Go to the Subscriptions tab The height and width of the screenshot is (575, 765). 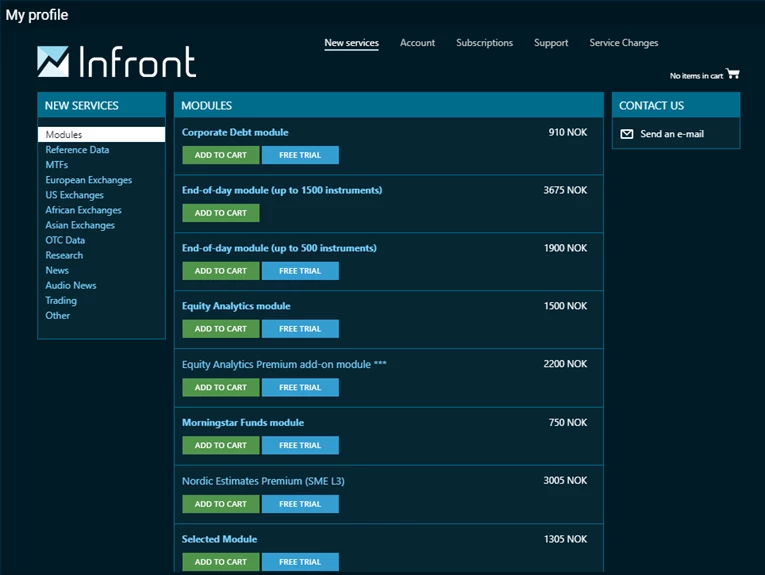tap(484, 43)
